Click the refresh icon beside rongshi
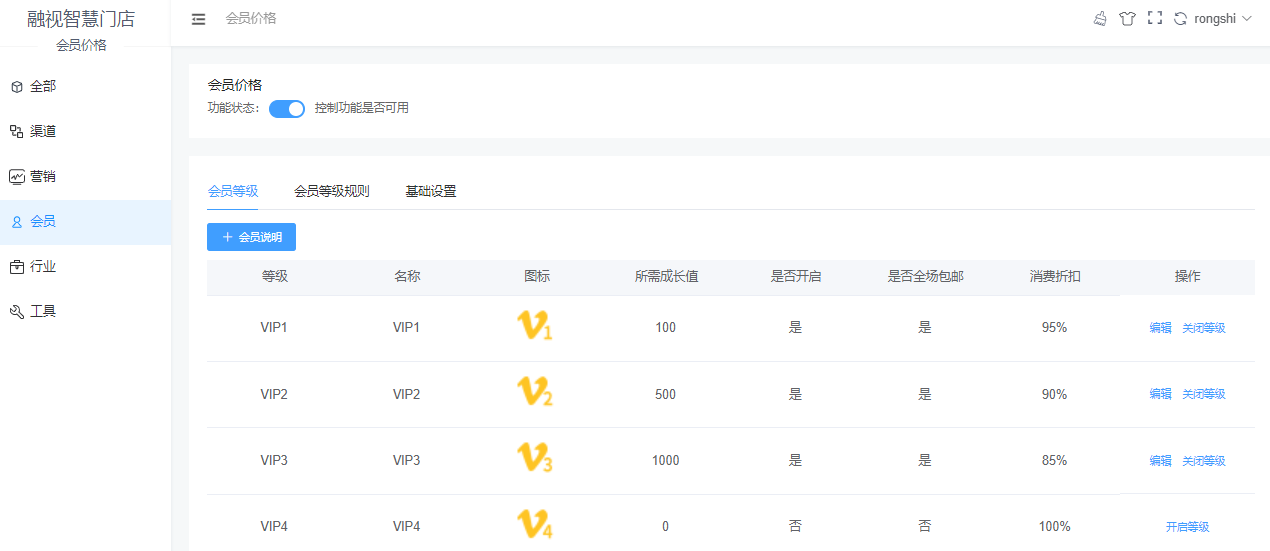 coord(1181,18)
